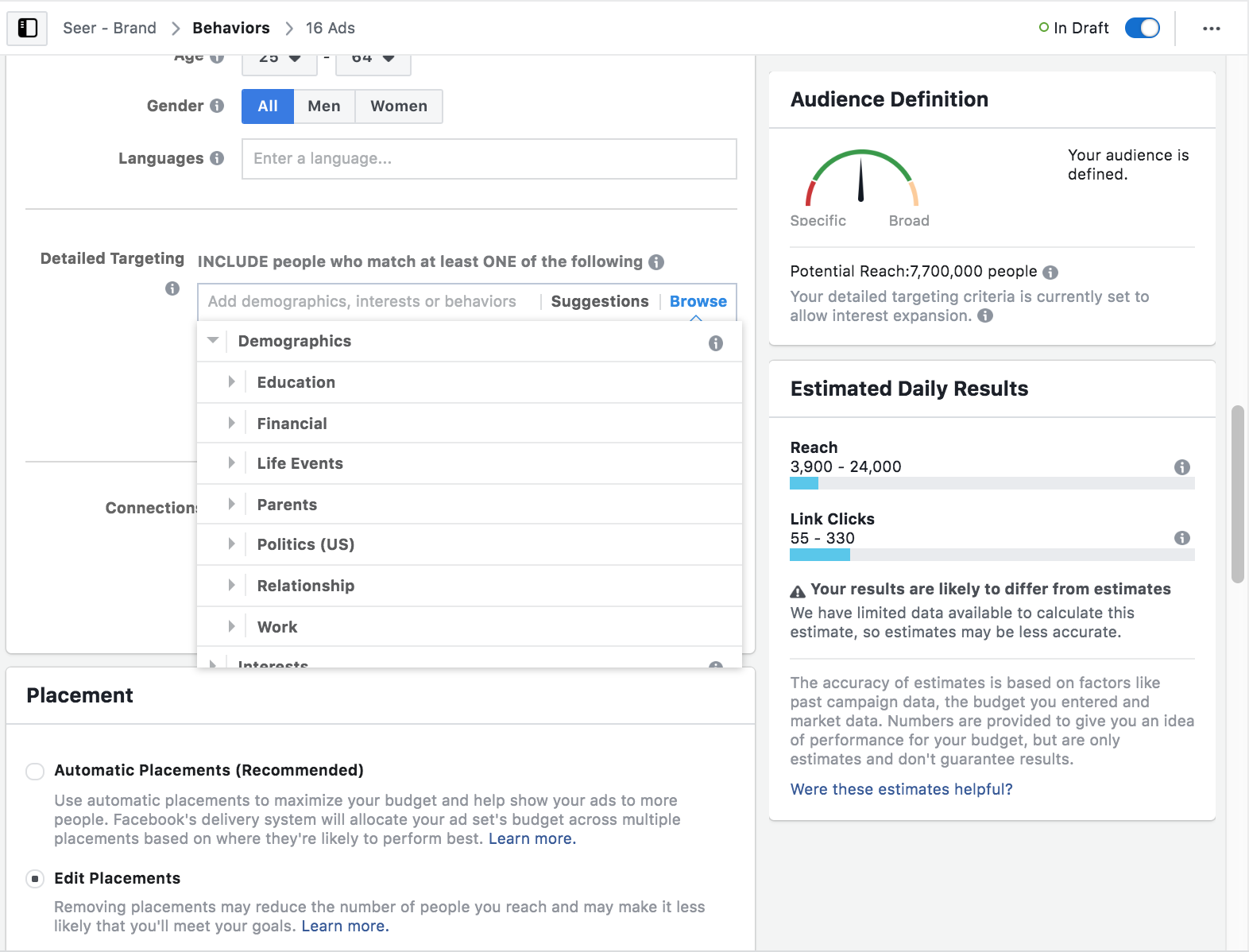This screenshot has width=1249, height=952.
Task: Click the Languages info icon
Action: (217, 158)
